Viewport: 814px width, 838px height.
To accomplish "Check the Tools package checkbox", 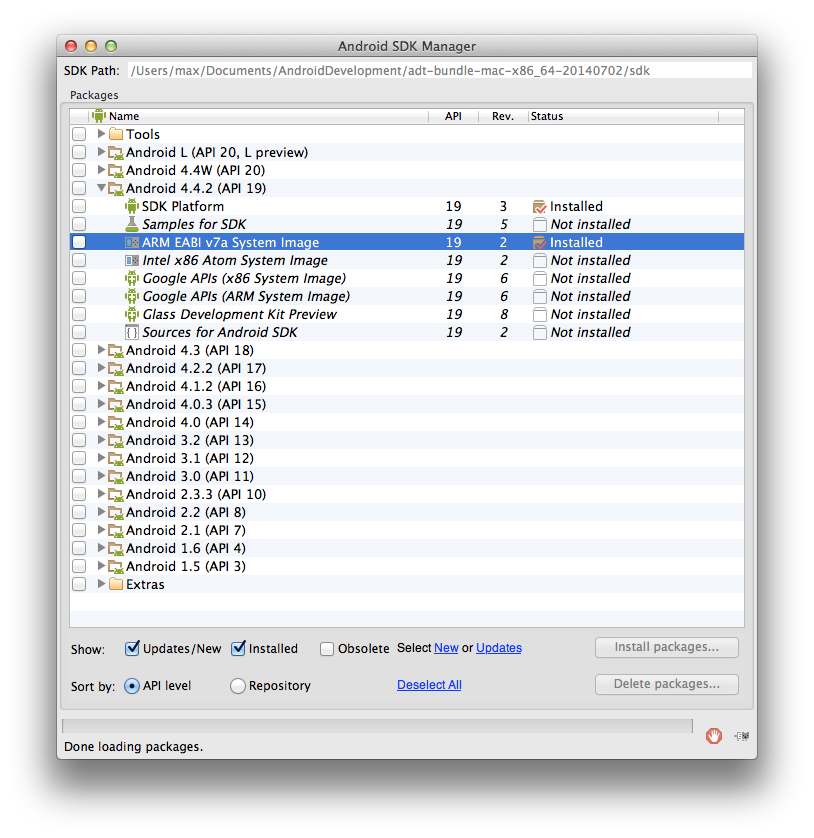I will click(x=79, y=134).
